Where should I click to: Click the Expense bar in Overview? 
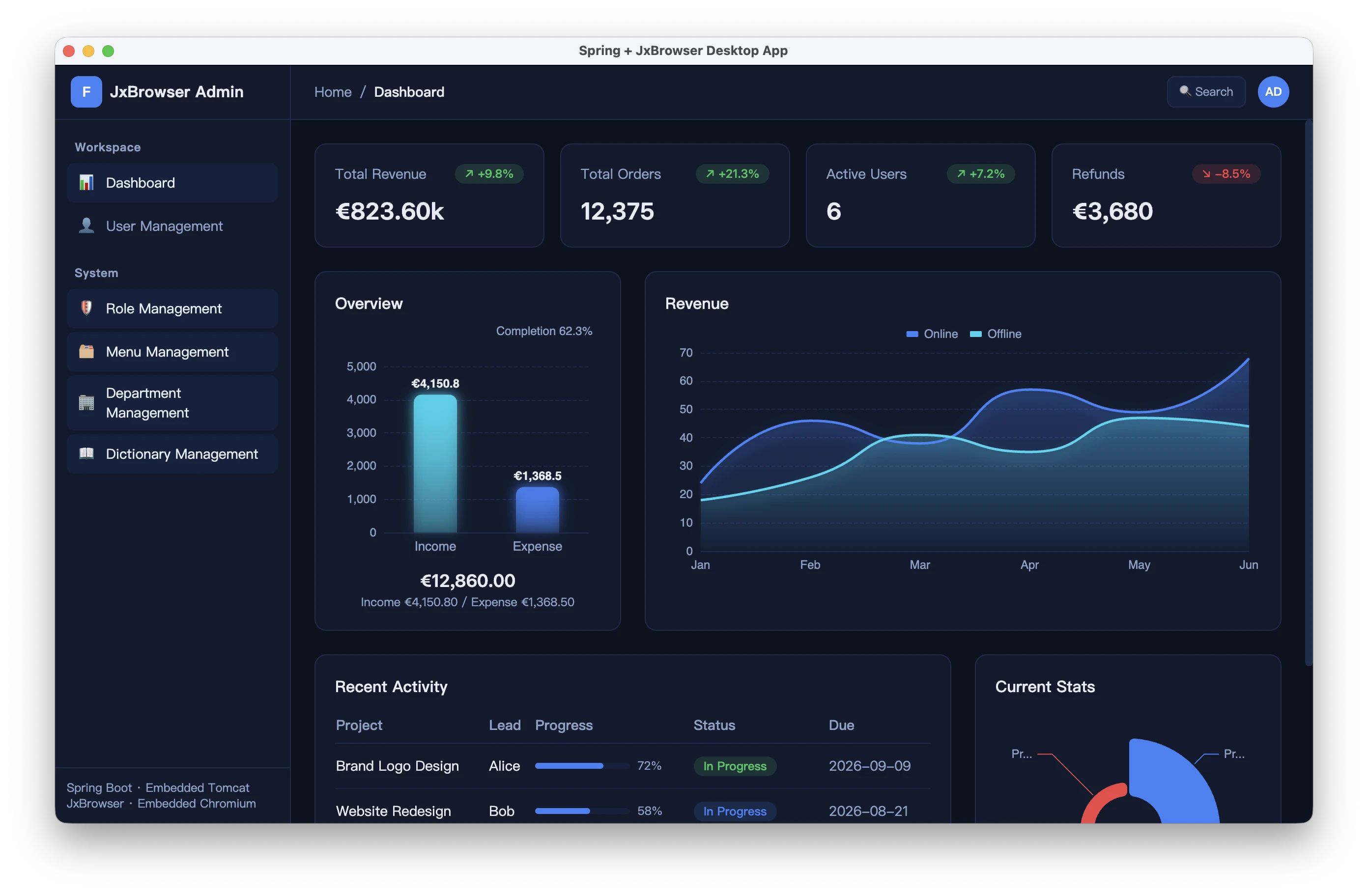[538, 510]
